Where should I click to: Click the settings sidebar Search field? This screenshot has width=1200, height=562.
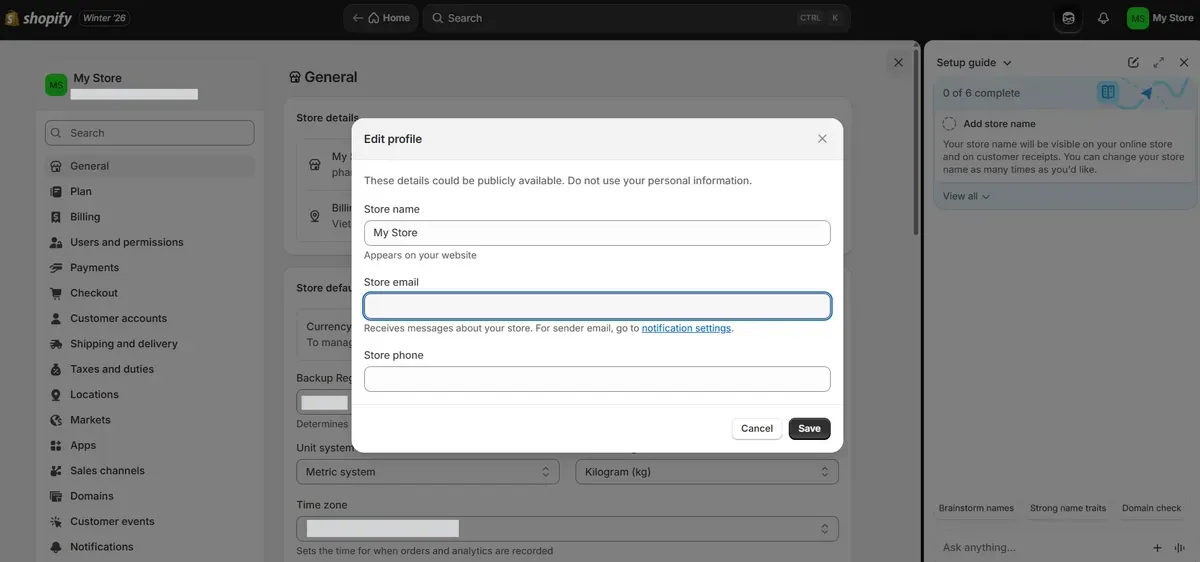click(x=150, y=133)
